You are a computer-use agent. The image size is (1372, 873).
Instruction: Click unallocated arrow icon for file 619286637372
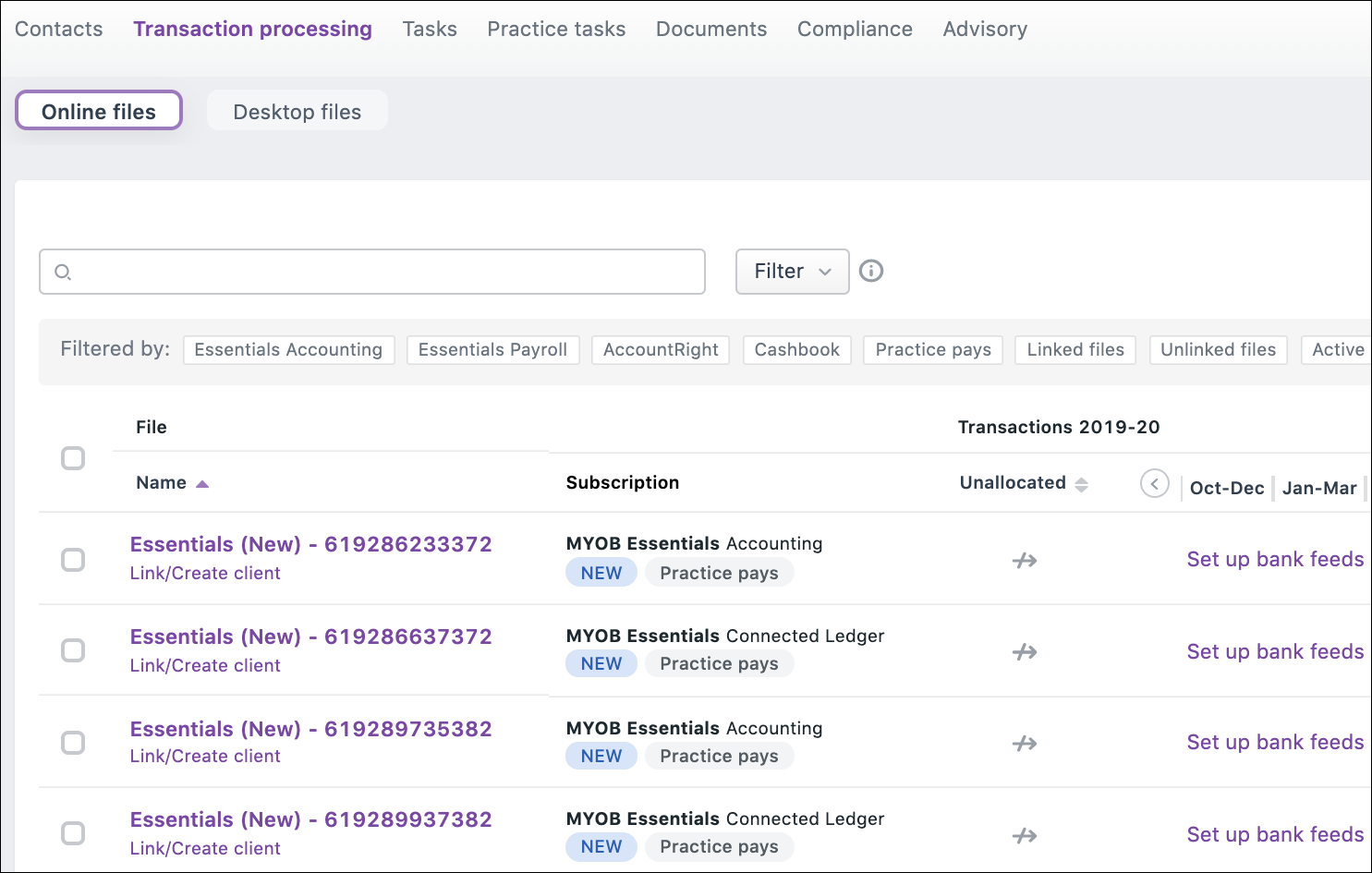click(x=1025, y=652)
